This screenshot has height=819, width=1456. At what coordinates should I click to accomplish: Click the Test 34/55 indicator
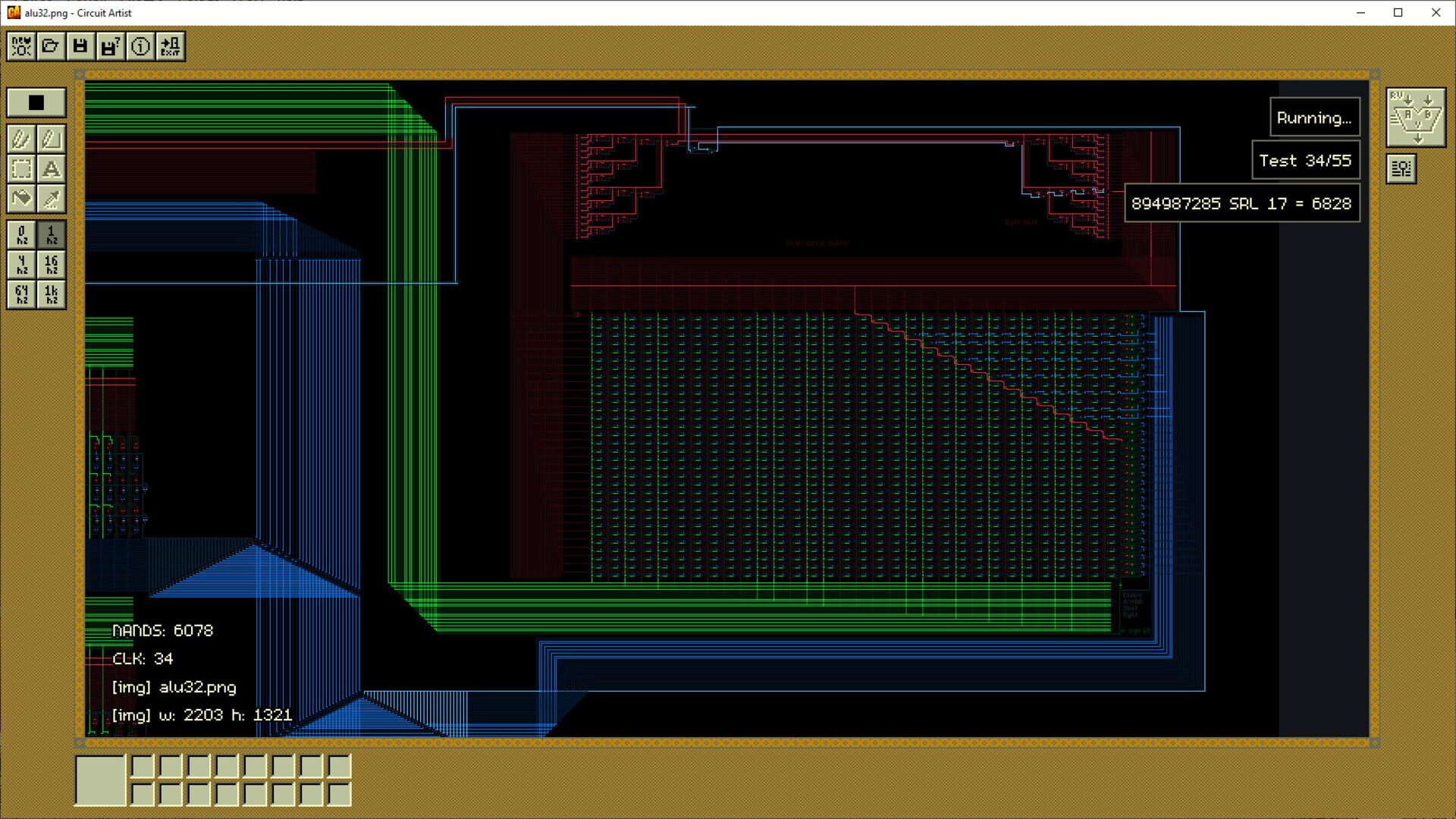(1307, 160)
